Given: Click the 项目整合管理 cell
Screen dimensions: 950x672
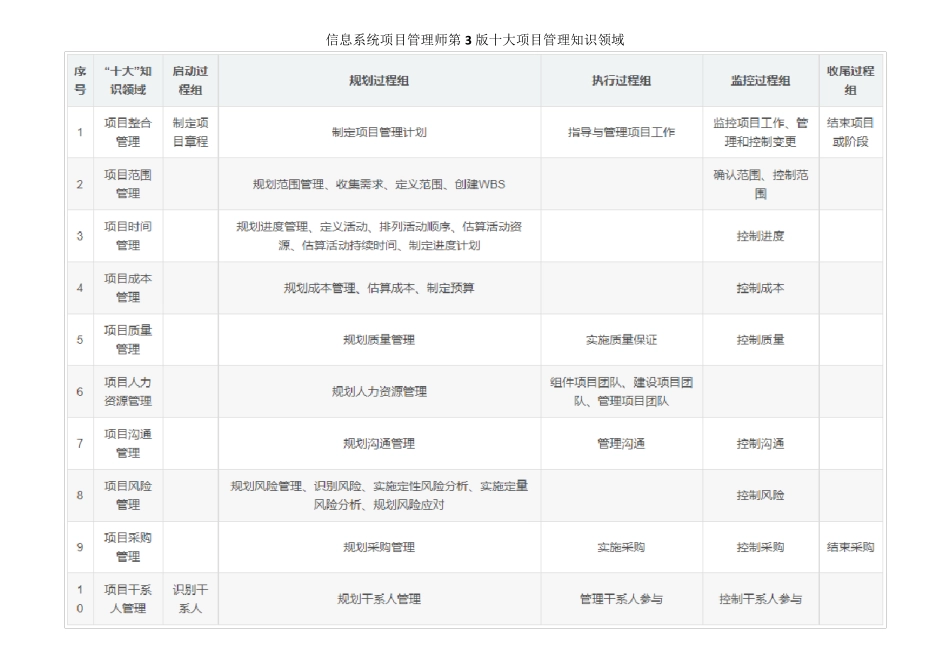Looking at the screenshot, I should point(128,132).
